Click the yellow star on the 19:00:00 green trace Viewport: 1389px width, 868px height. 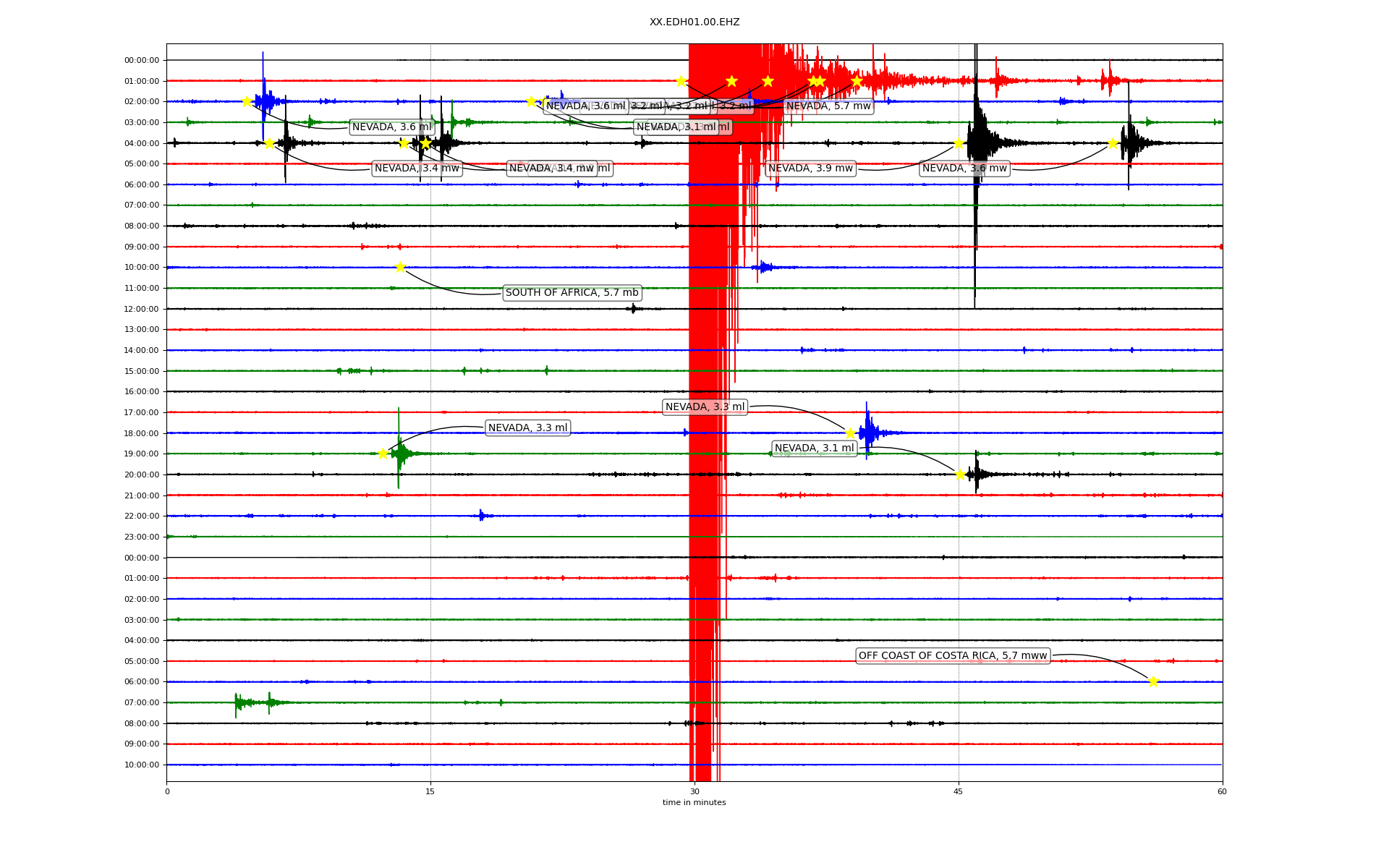click(x=383, y=454)
